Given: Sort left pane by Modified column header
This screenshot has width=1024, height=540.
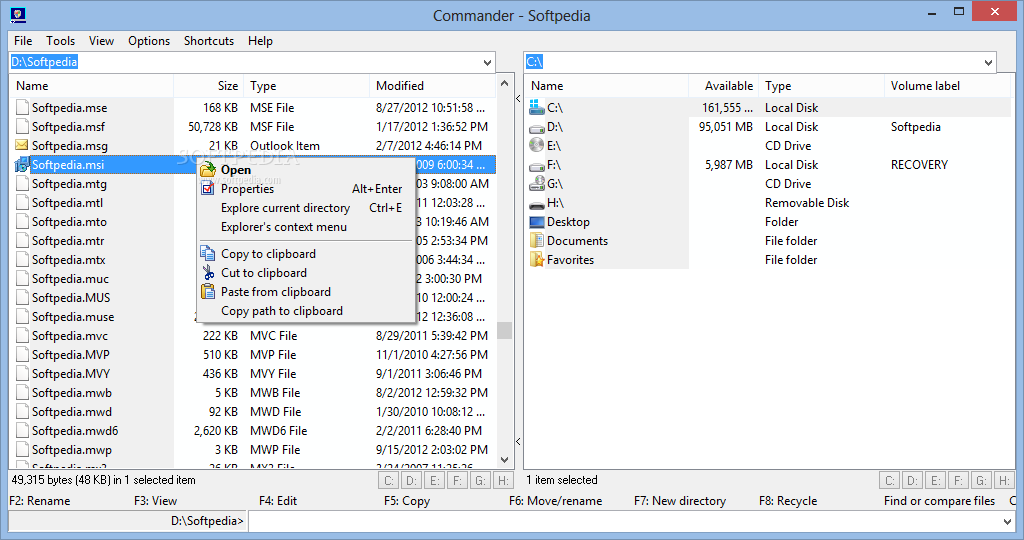Looking at the screenshot, I should [433, 86].
